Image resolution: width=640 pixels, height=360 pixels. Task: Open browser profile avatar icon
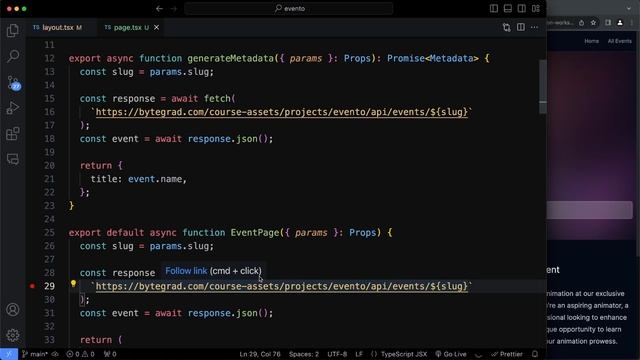pyautogui.click(x=620, y=23)
